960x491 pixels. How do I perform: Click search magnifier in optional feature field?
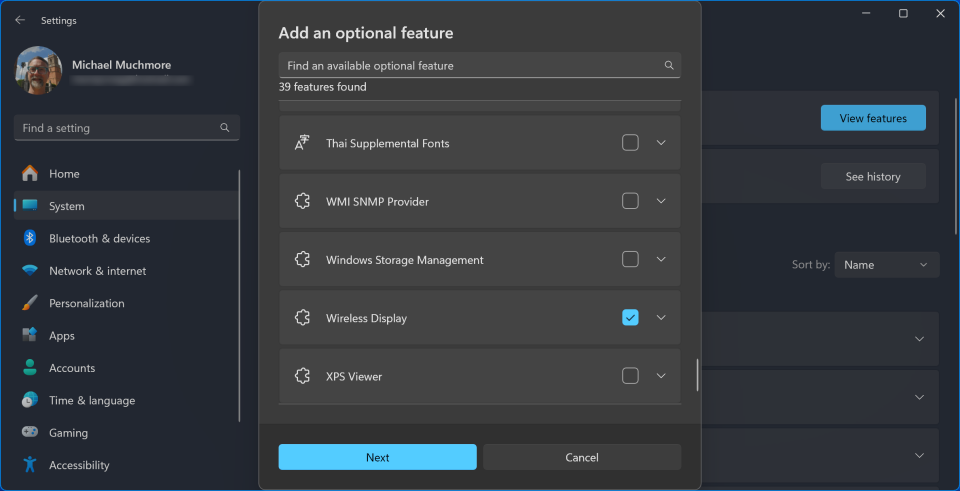tap(669, 66)
